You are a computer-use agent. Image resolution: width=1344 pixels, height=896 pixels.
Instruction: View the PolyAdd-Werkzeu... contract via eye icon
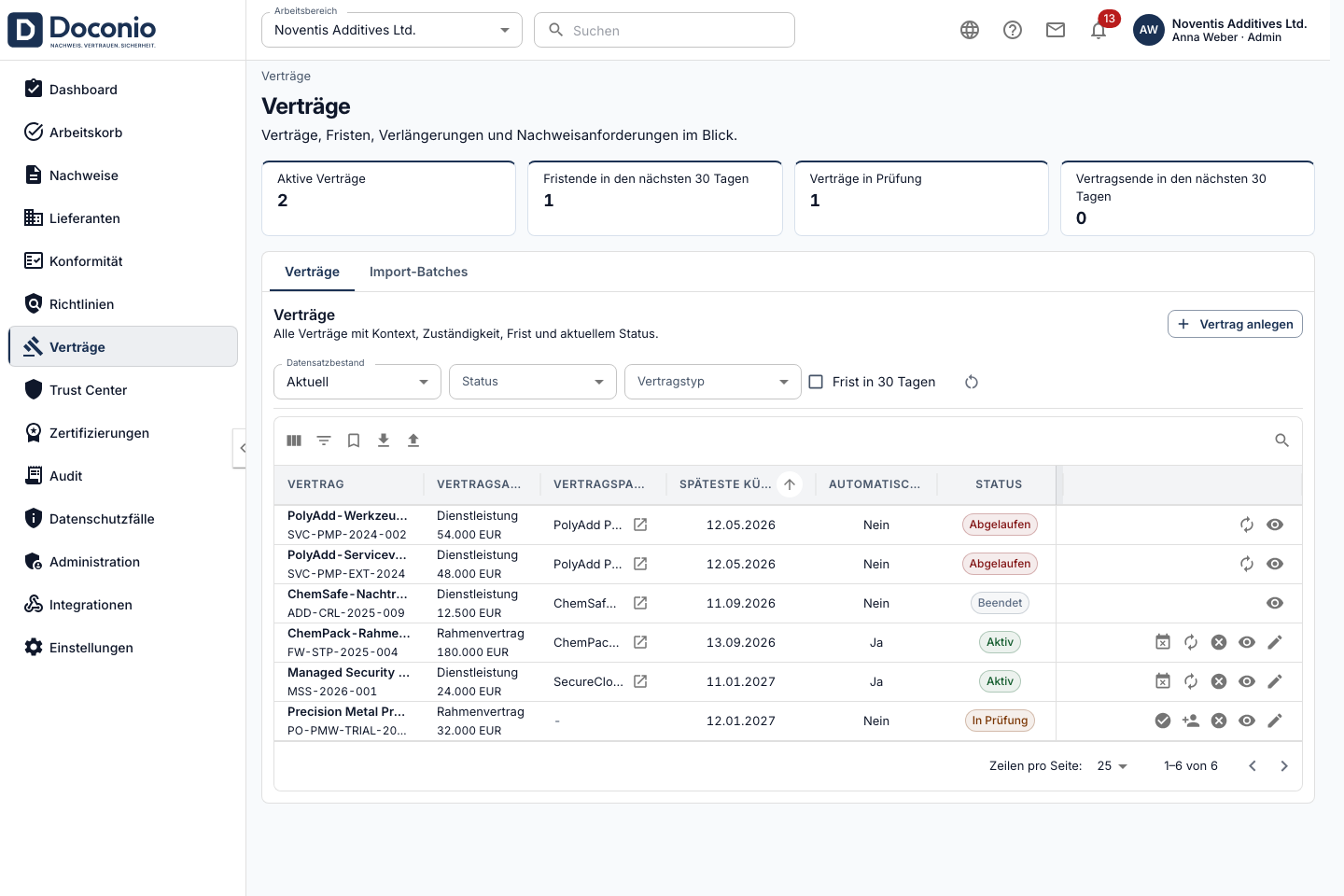tap(1275, 525)
